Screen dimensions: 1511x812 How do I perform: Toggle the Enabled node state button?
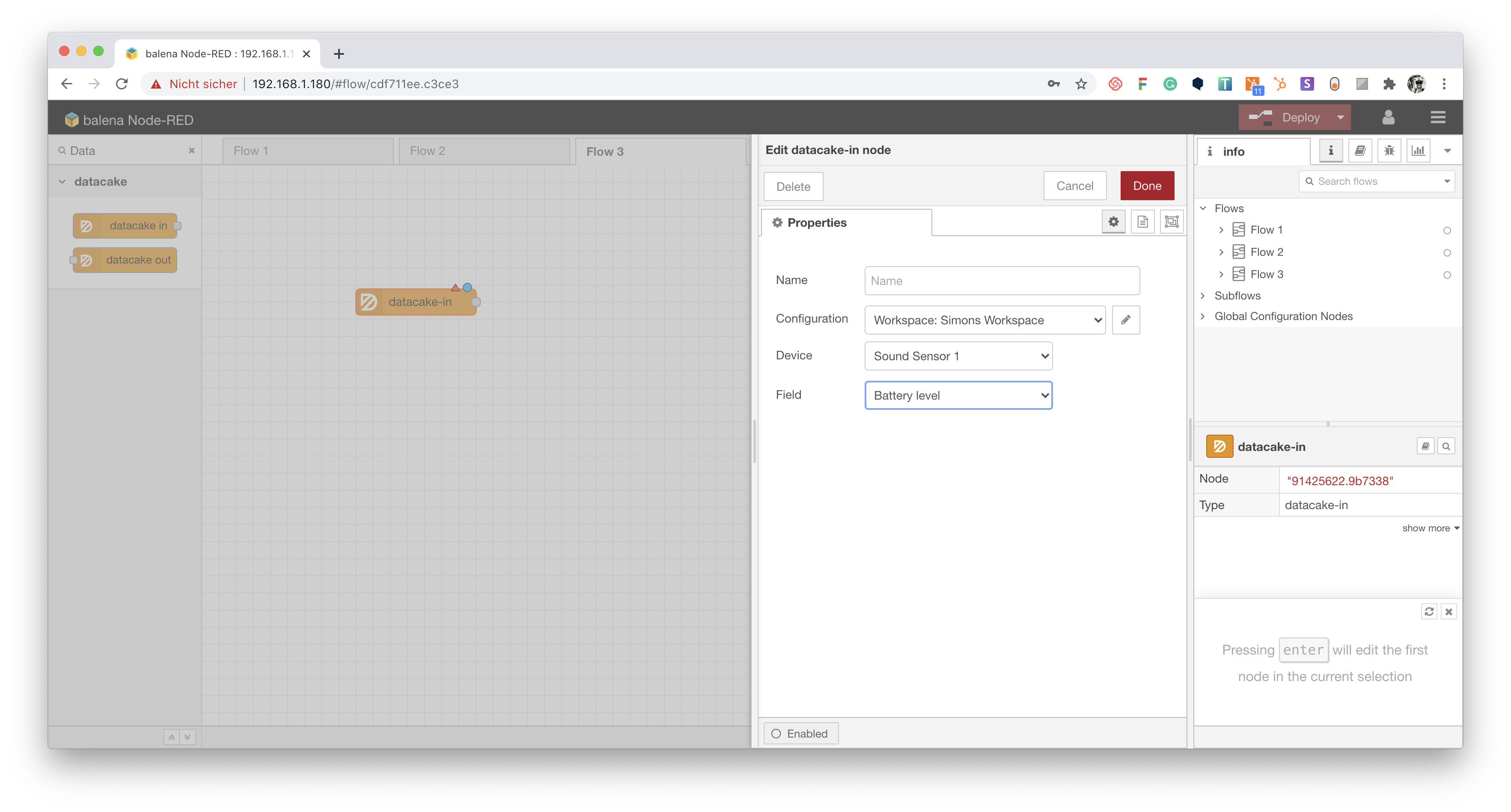coord(801,733)
